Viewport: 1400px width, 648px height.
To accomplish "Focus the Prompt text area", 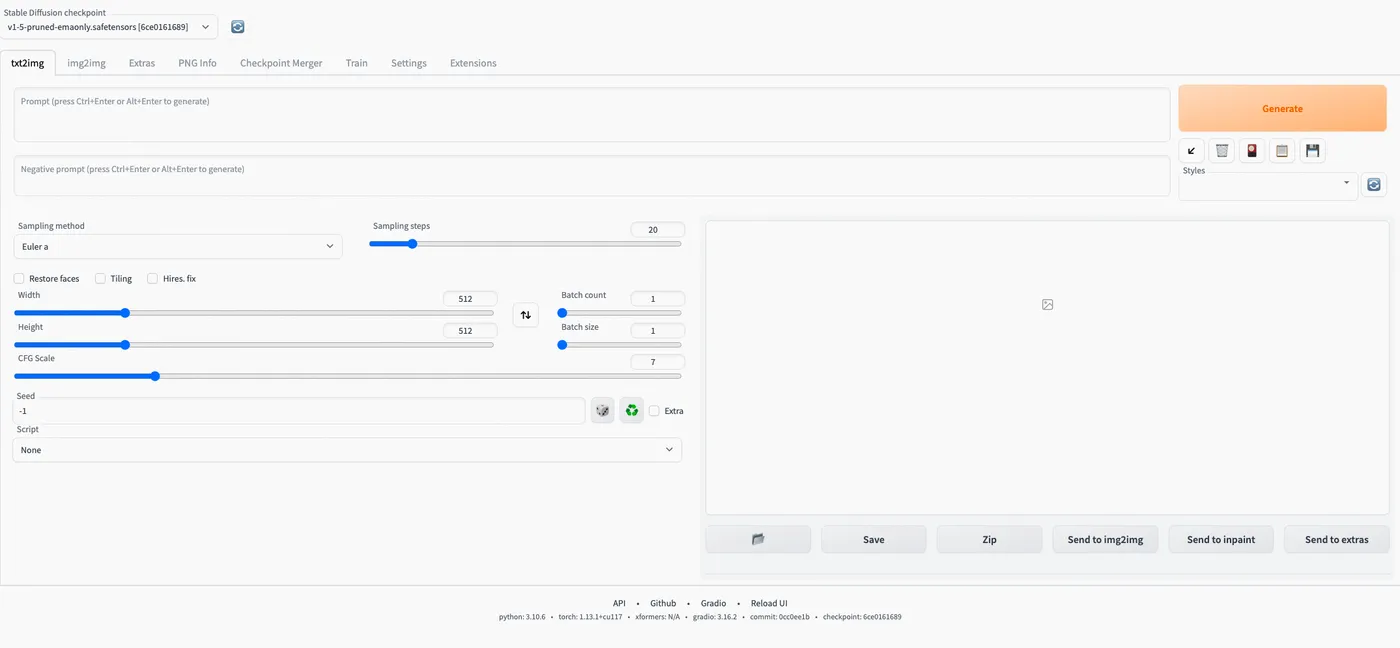I will 592,114.
